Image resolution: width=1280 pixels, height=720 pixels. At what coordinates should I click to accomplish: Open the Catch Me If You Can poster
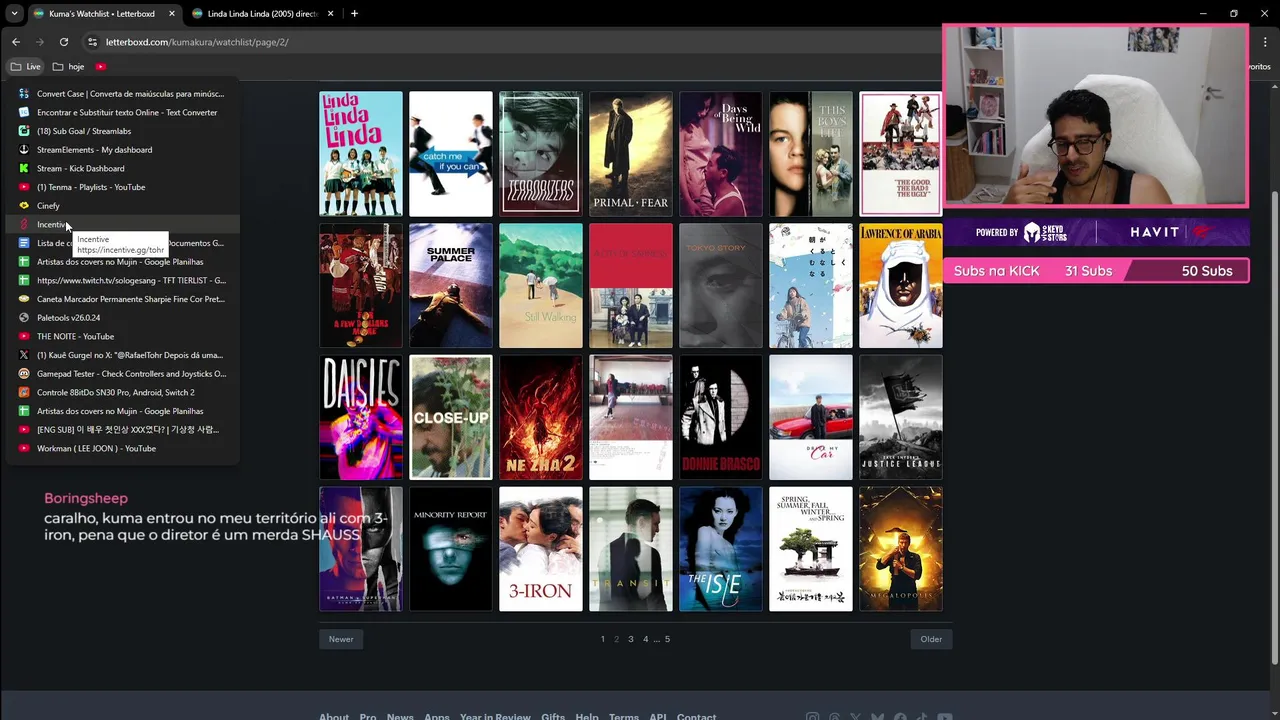tap(451, 154)
